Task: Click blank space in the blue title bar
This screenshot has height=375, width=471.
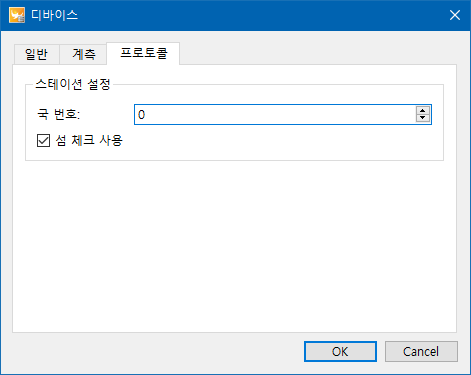Action: pos(260,15)
